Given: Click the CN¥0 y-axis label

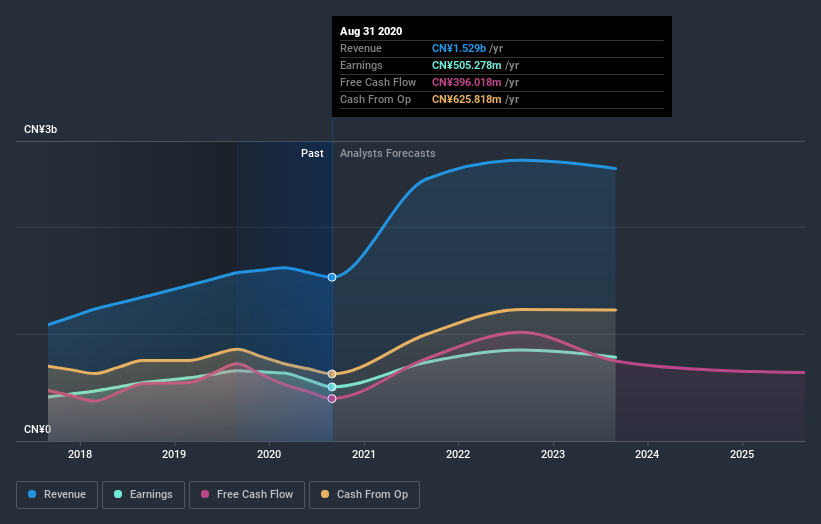Looking at the screenshot, I should 38,429.
